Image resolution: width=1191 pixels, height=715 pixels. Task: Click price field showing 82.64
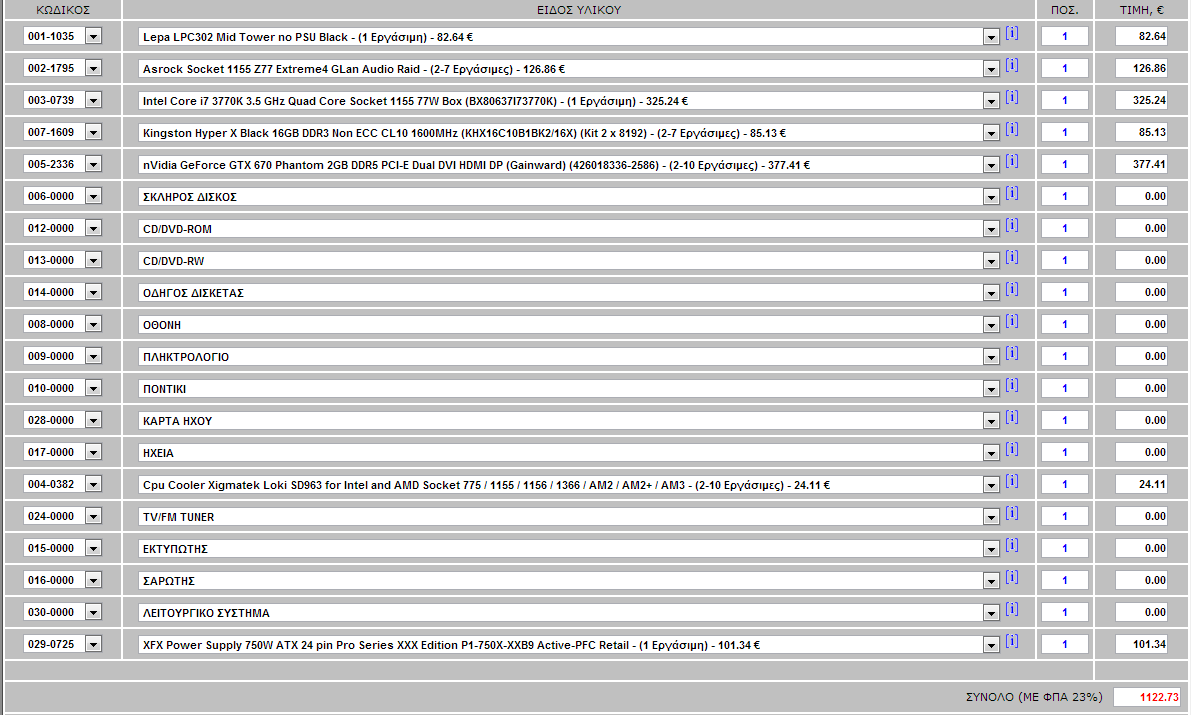pos(1141,36)
